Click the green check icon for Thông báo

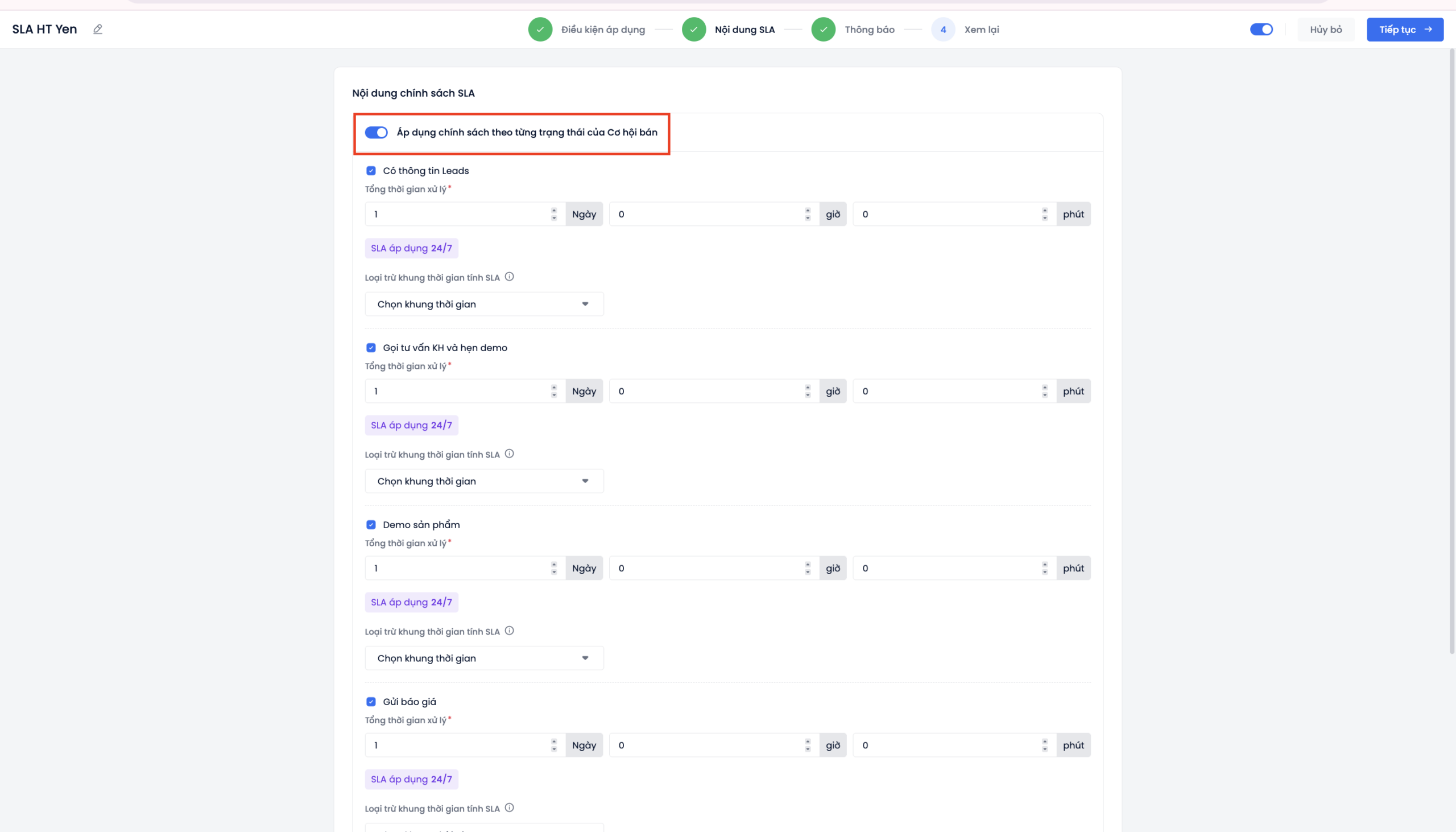click(x=823, y=30)
